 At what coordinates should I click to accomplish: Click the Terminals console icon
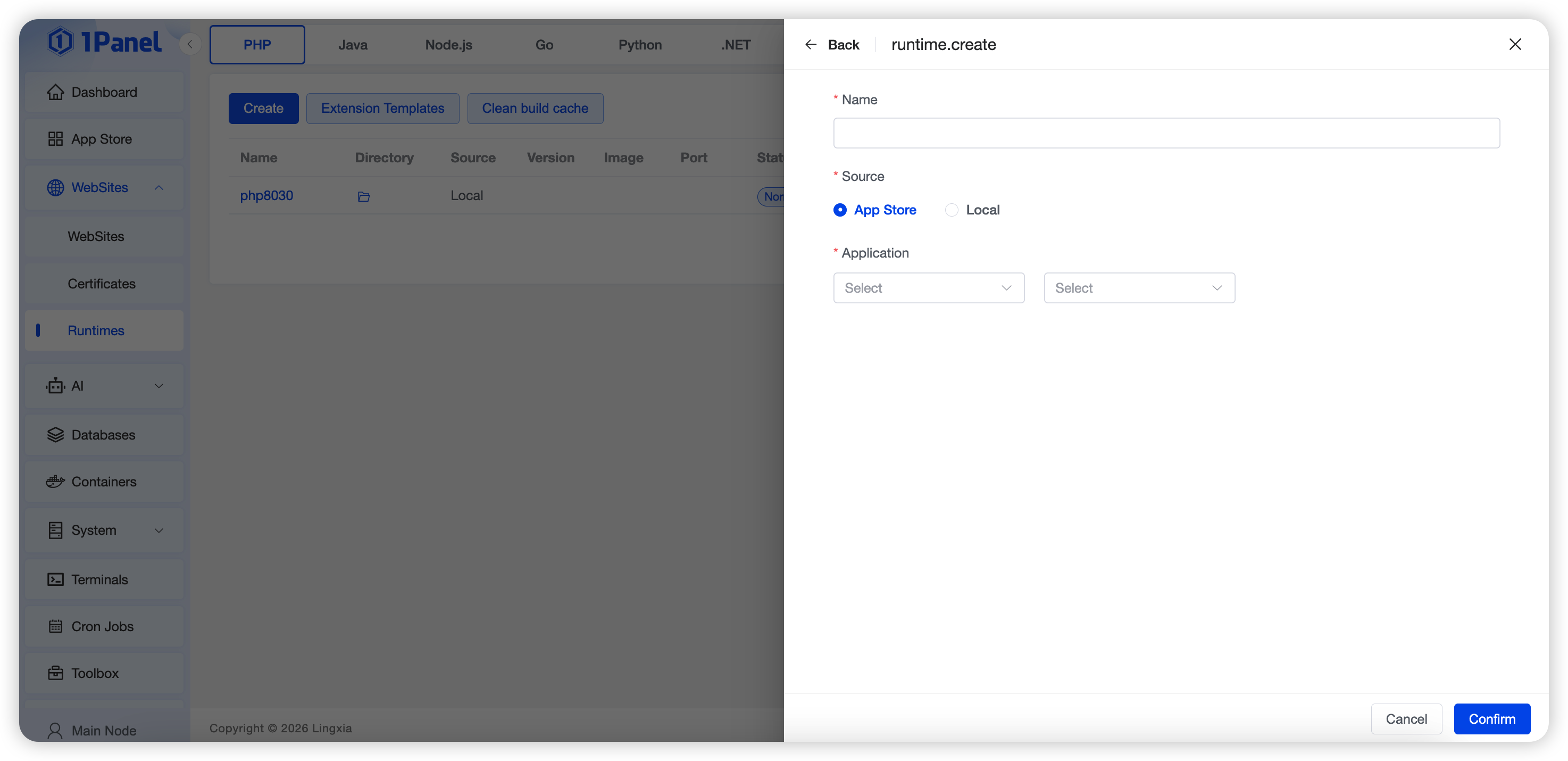click(55, 580)
